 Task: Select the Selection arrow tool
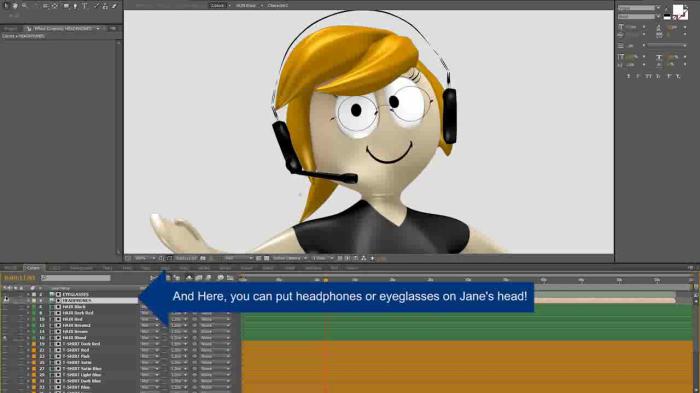[x=6, y=6]
